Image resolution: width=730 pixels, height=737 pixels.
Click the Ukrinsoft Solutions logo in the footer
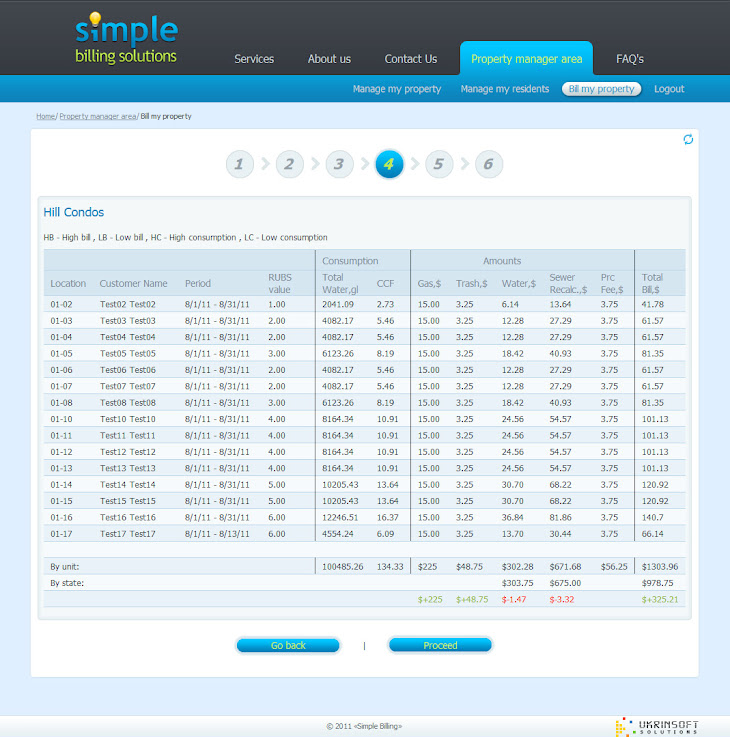[x=657, y=727]
